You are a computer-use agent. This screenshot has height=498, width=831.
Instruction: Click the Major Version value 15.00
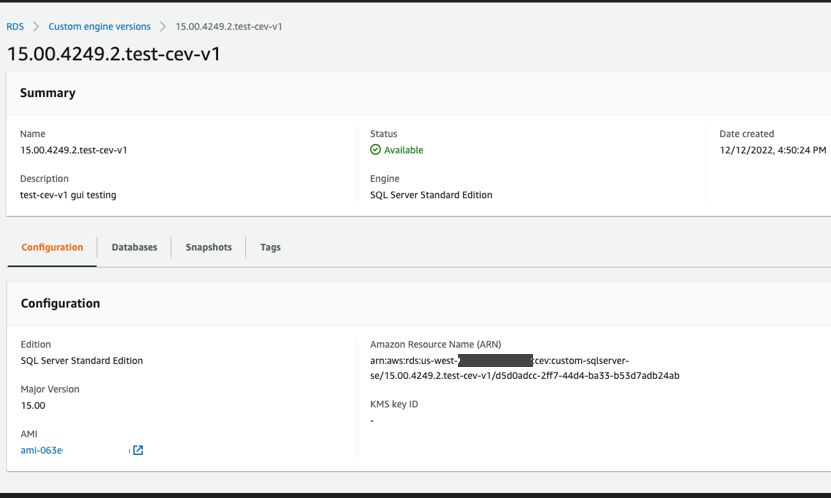click(33, 405)
